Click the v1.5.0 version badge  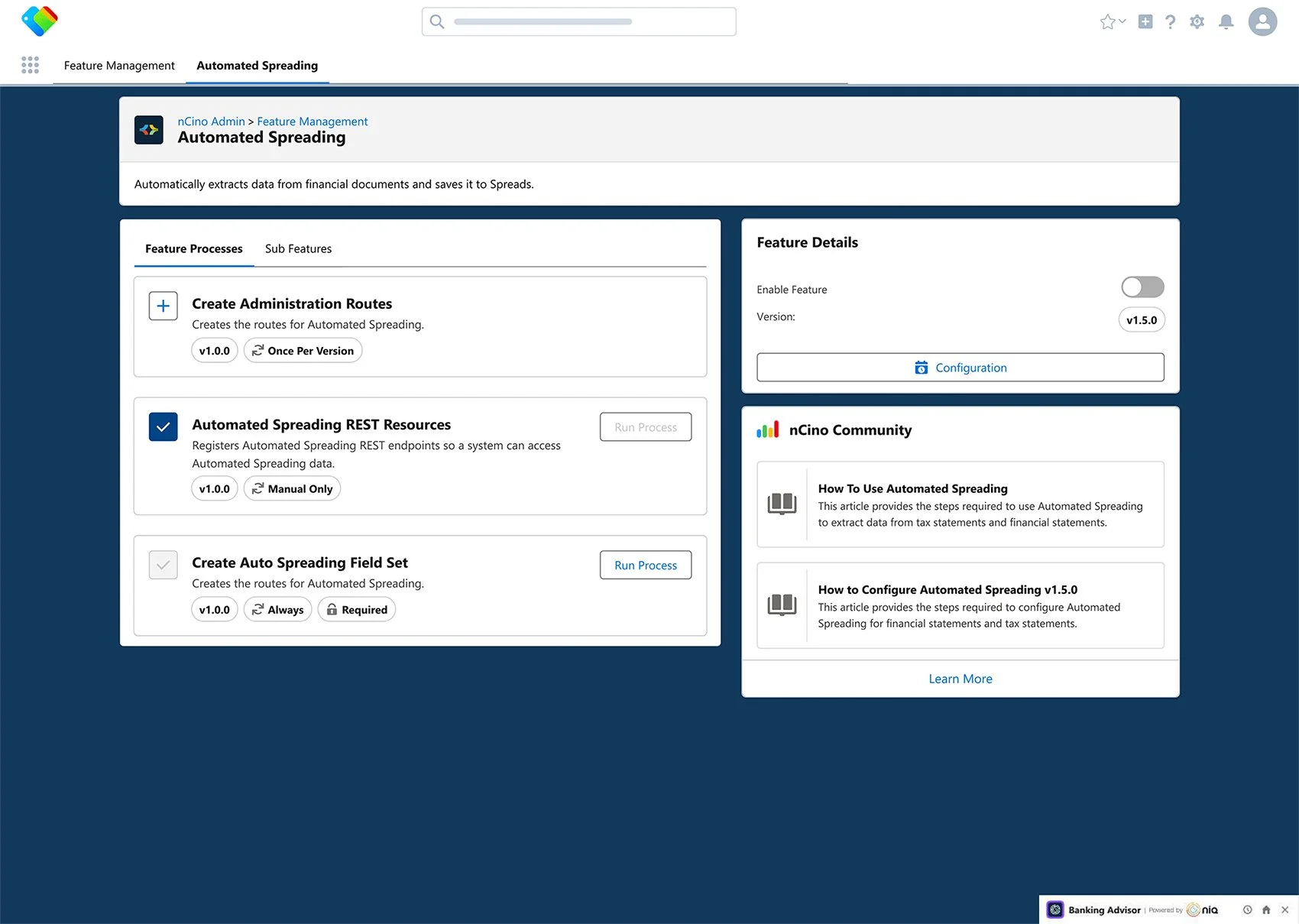click(x=1142, y=320)
